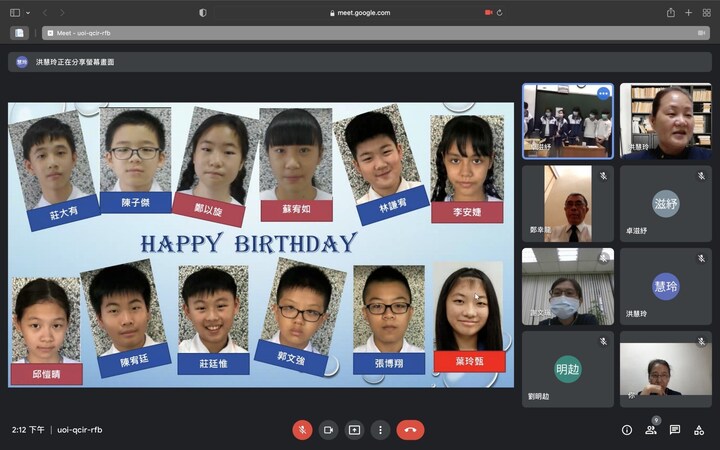This screenshot has height=450, width=720.
Task: Reload the page from address bar
Action: pos(499,13)
